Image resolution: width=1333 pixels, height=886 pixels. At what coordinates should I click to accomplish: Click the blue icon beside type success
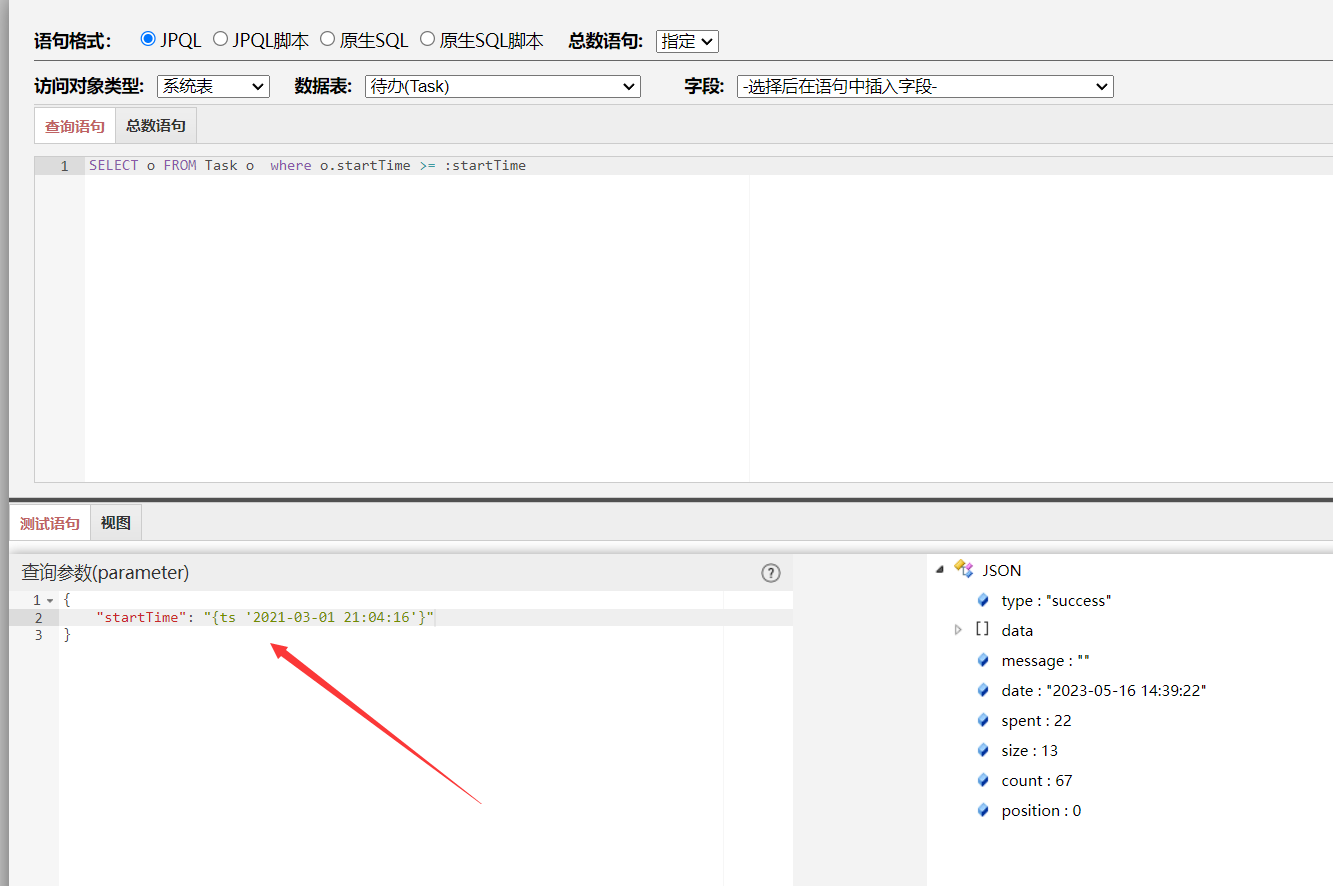984,600
